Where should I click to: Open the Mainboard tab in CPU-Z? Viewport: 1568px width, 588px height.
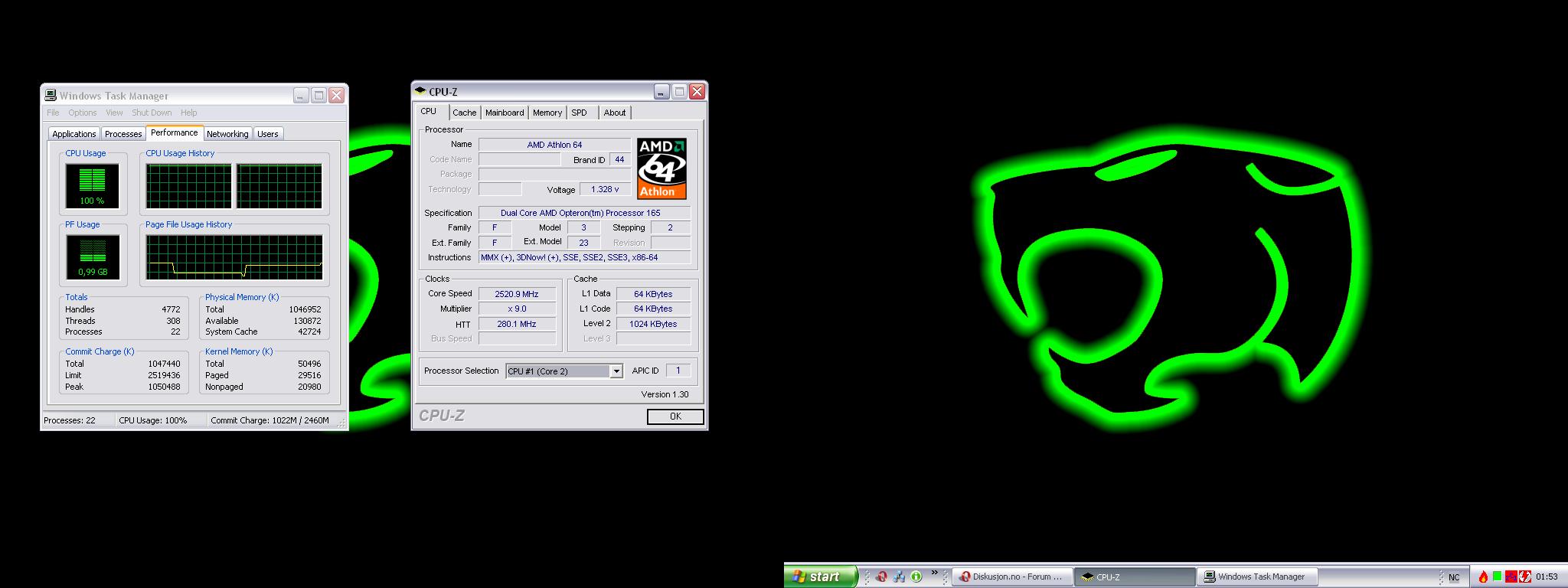click(505, 113)
